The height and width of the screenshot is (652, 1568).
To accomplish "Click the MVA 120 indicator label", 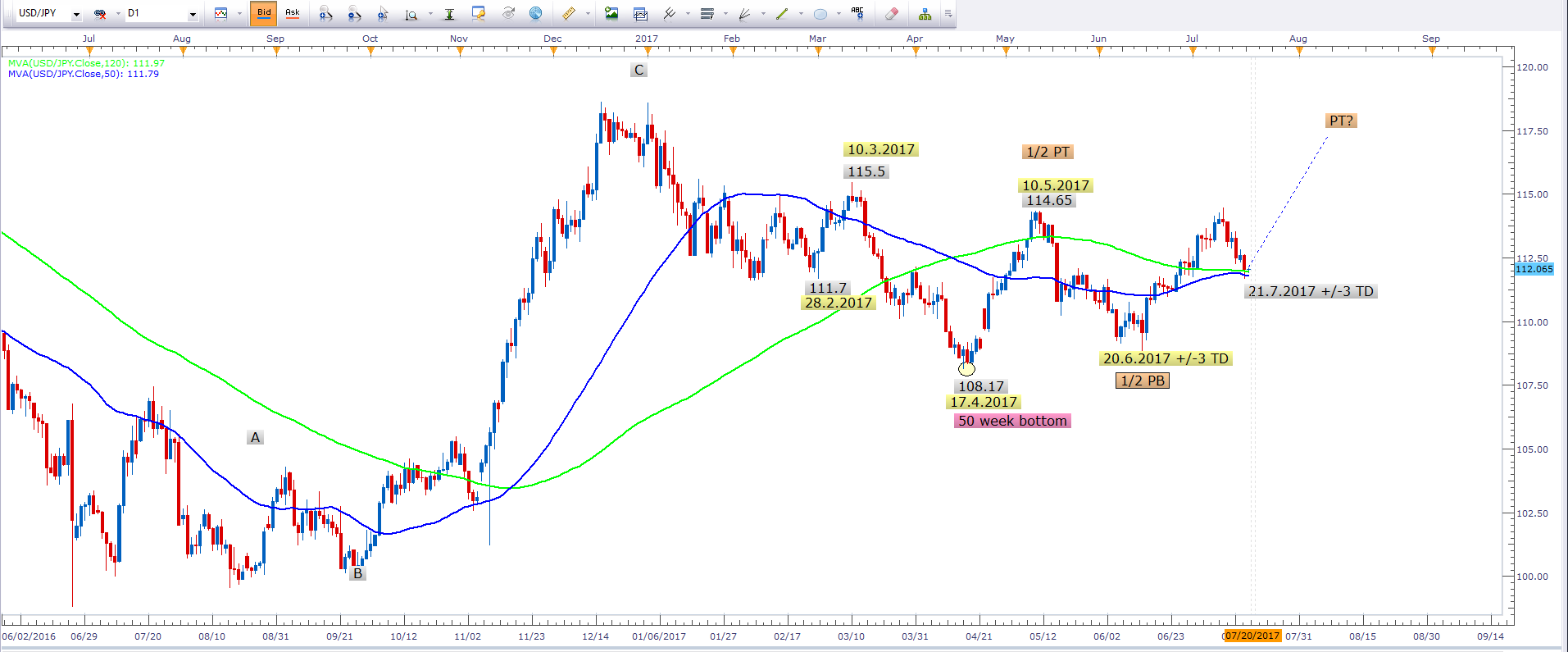I will (86, 63).
